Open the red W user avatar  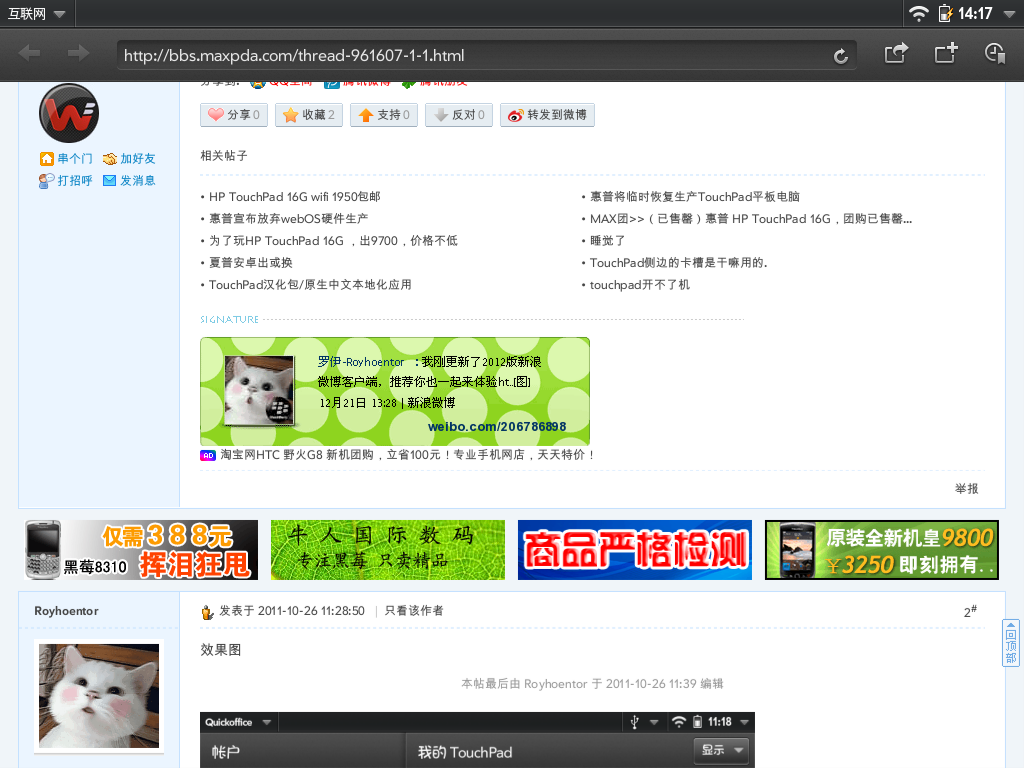coord(69,114)
